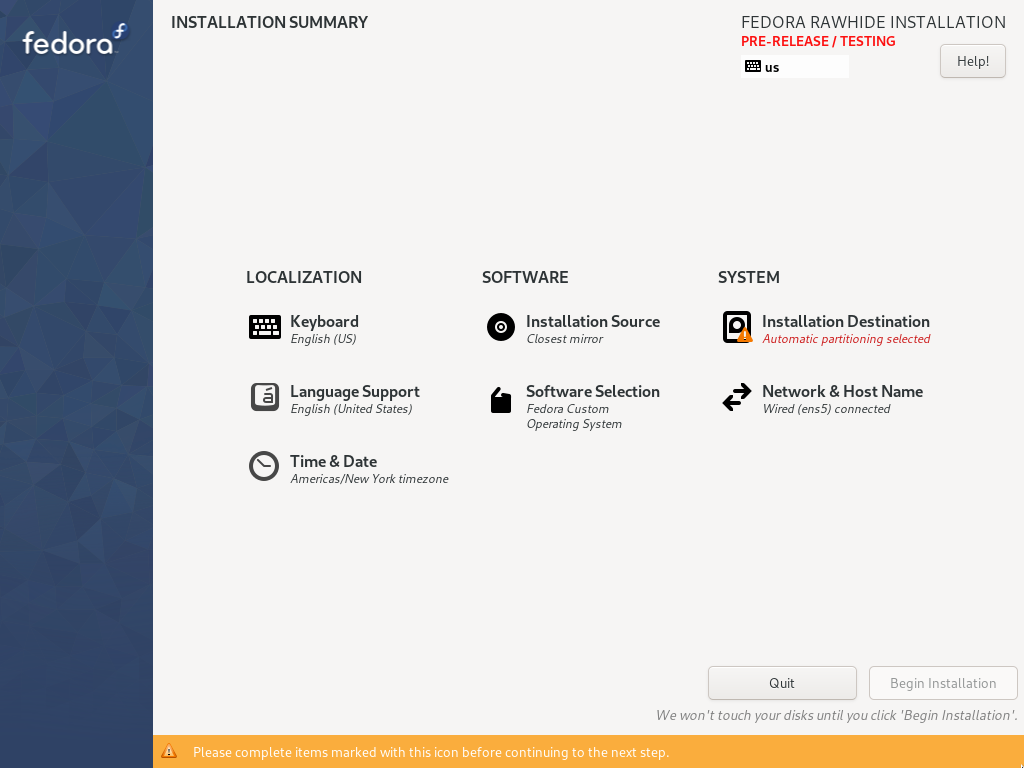Image resolution: width=1024 pixels, height=768 pixels.
Task: Open the Software Selection package icon
Action: point(501,400)
